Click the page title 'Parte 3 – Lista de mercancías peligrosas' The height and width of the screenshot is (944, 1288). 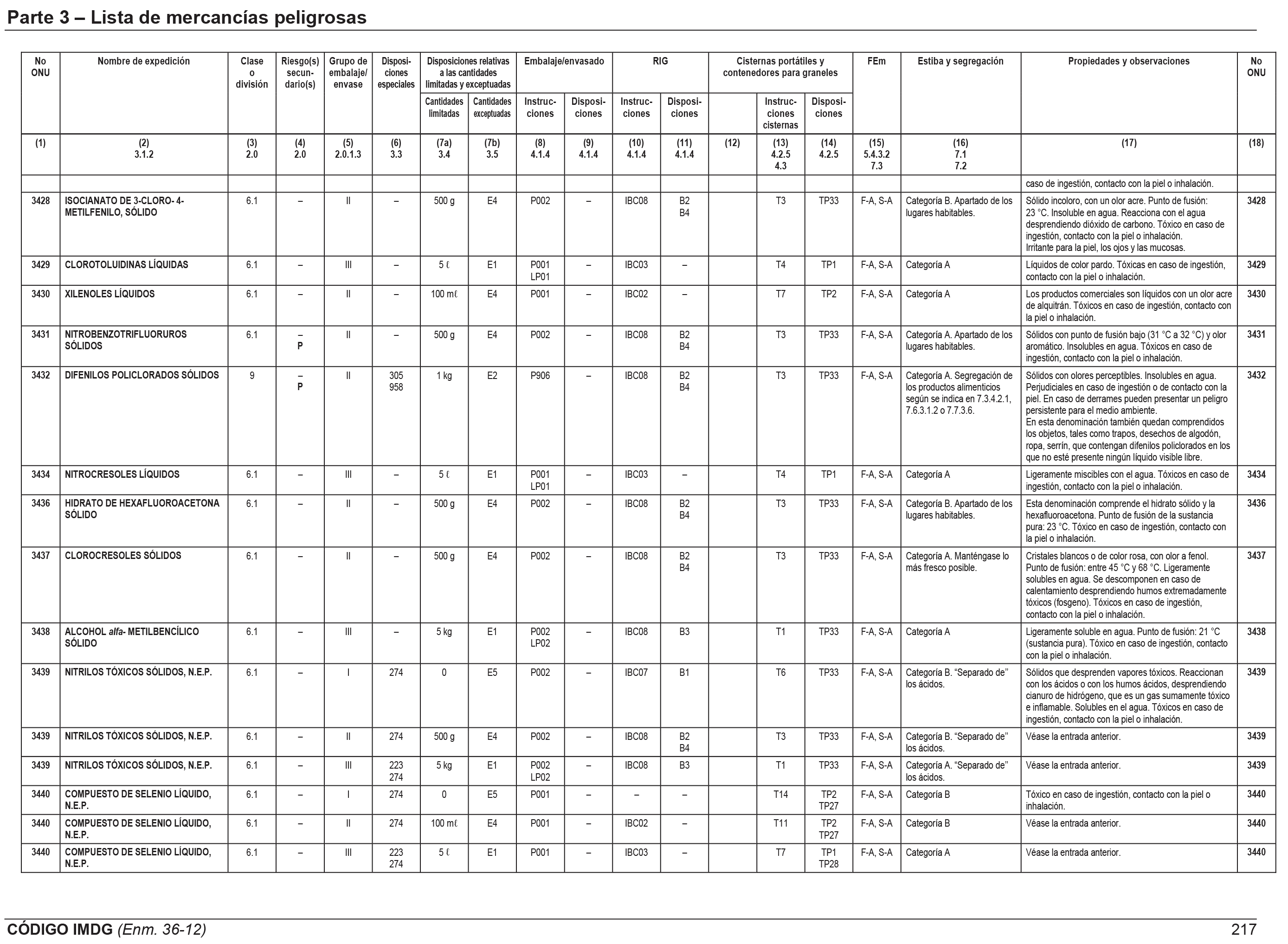[186, 18]
